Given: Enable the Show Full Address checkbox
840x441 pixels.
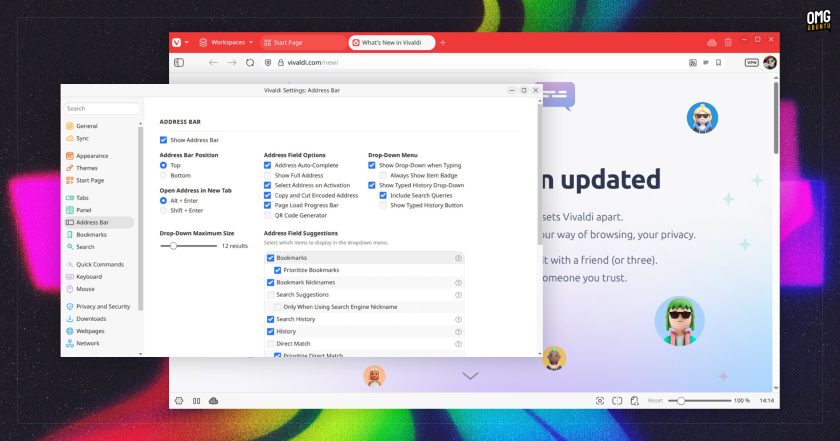Looking at the screenshot, I should point(267,175).
